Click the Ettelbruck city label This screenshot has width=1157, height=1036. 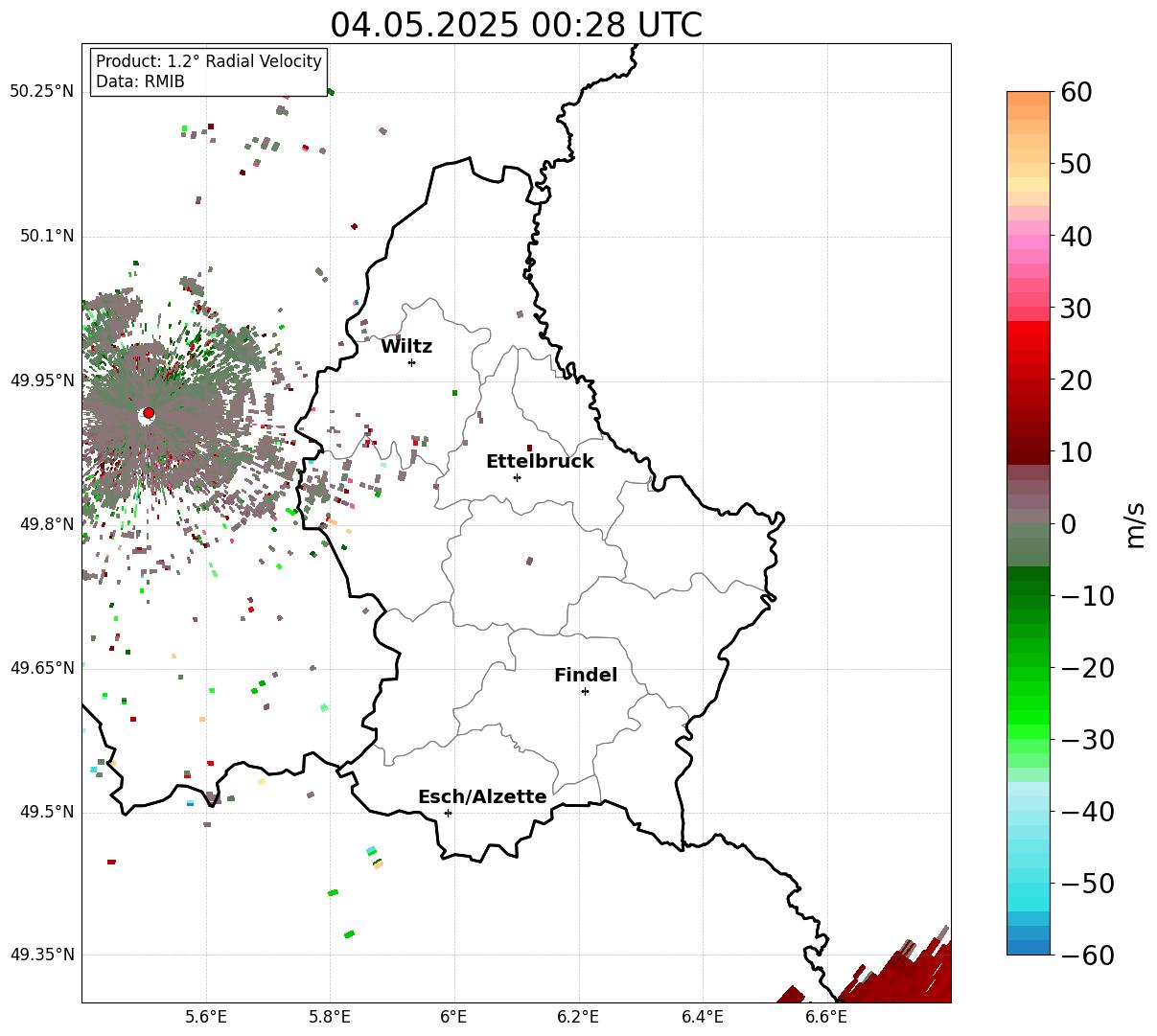coord(540,461)
